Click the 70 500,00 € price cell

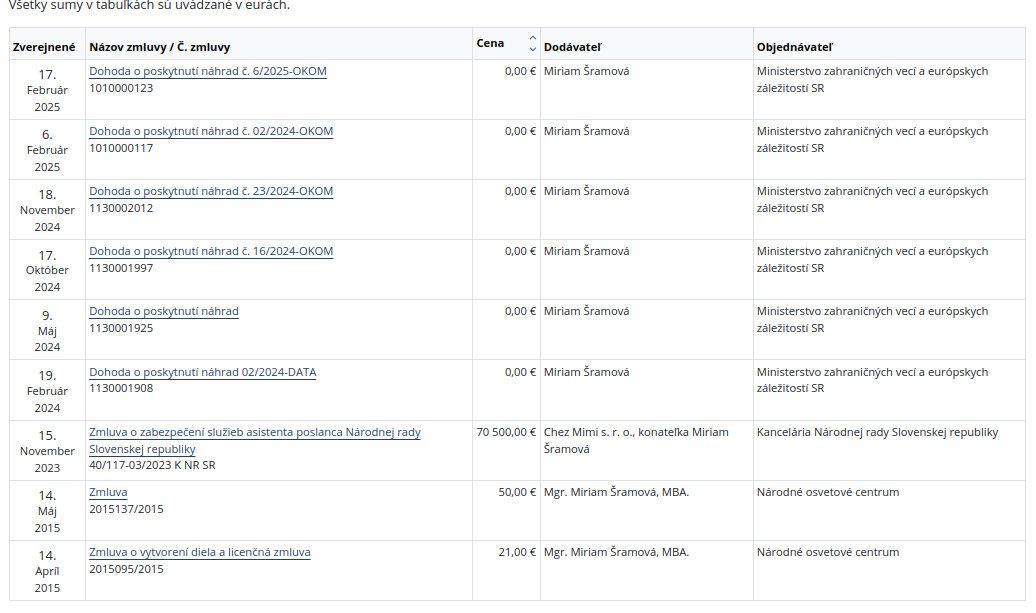coord(506,433)
